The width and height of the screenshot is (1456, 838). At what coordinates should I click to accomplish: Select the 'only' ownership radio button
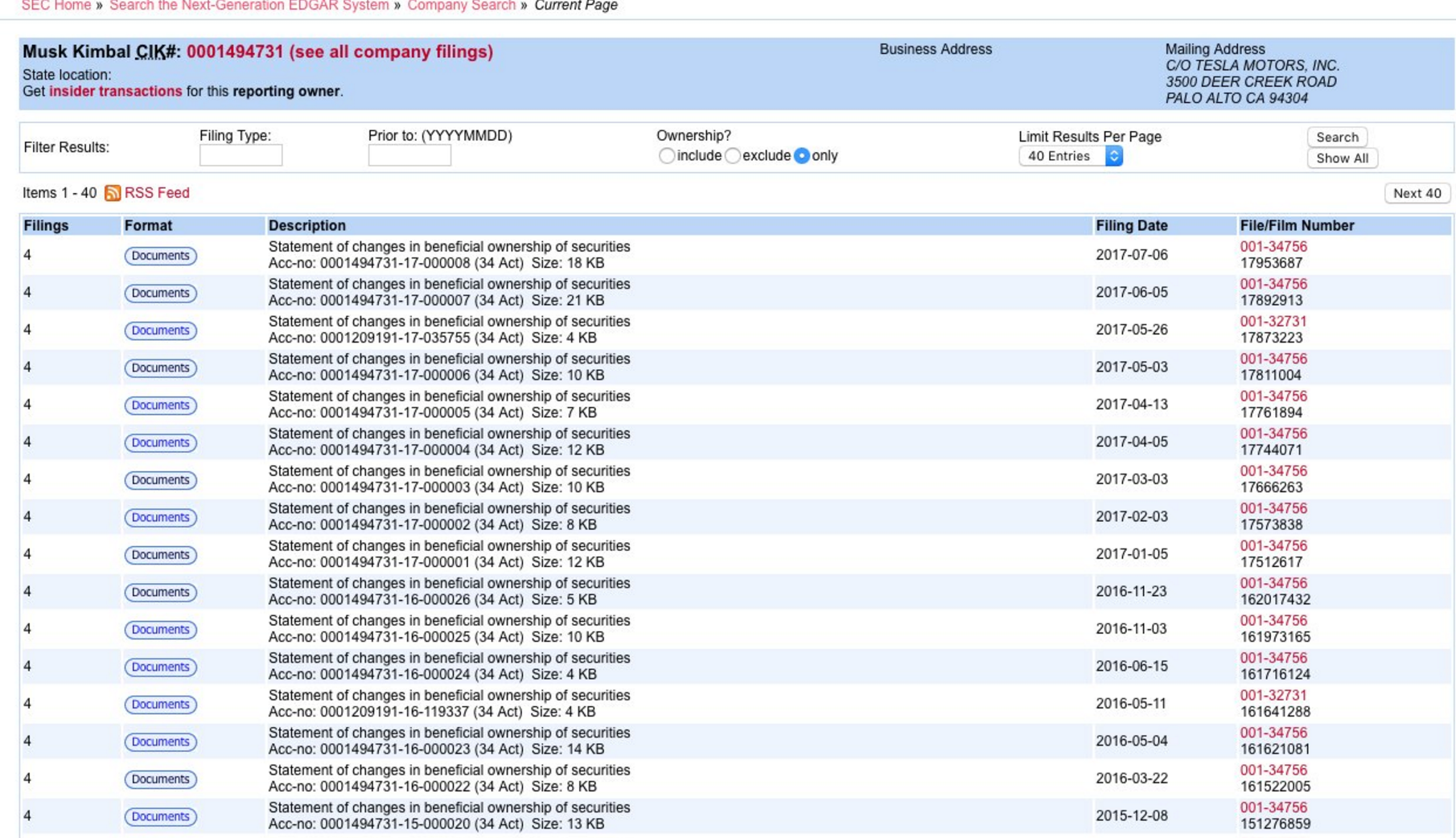pos(801,156)
